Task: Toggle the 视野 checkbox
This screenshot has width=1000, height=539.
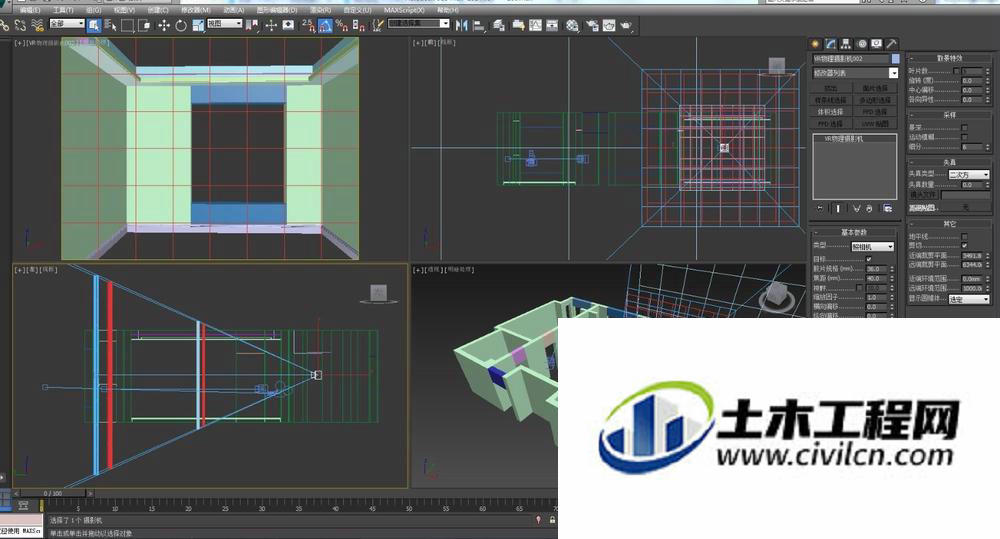Action: [859, 288]
